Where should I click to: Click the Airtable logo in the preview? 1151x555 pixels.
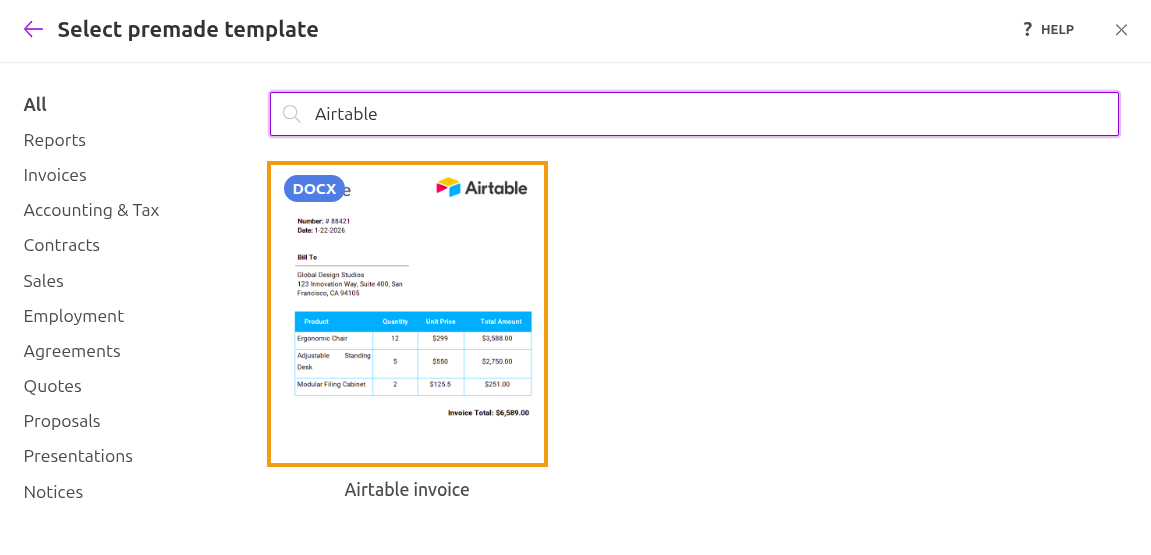[x=482, y=187]
